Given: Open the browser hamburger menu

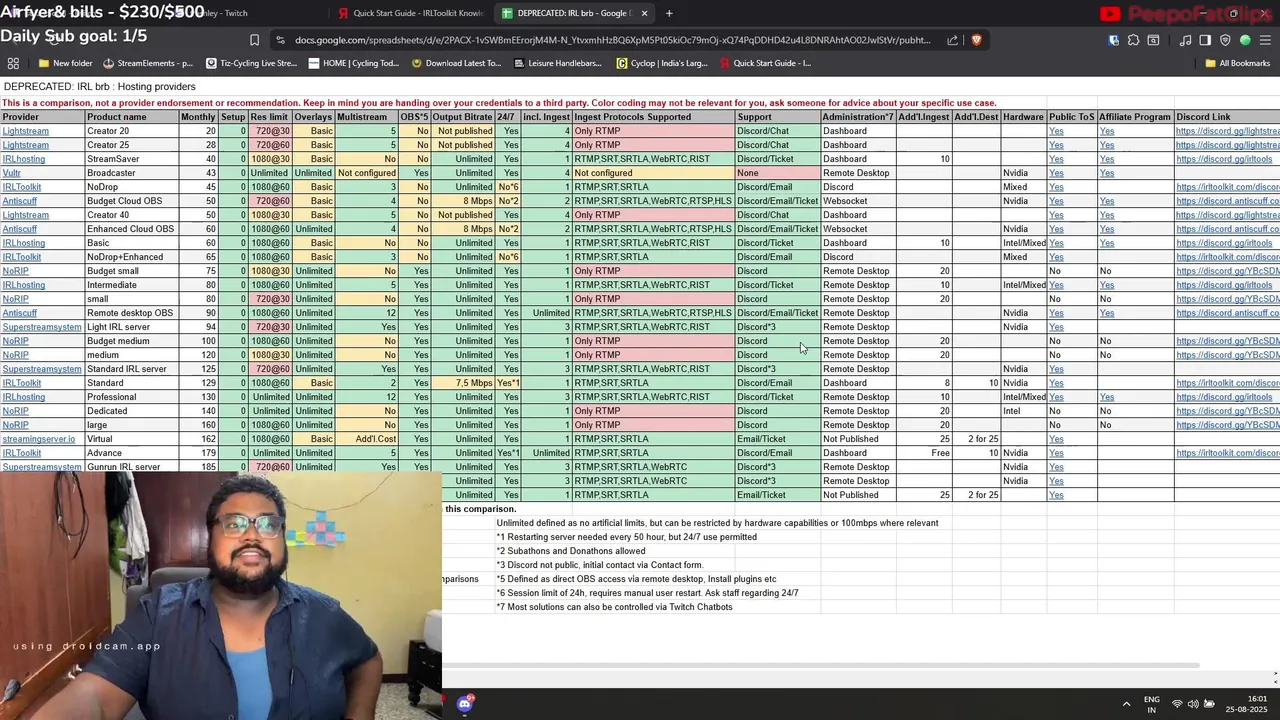Looking at the screenshot, I should [x=1266, y=40].
